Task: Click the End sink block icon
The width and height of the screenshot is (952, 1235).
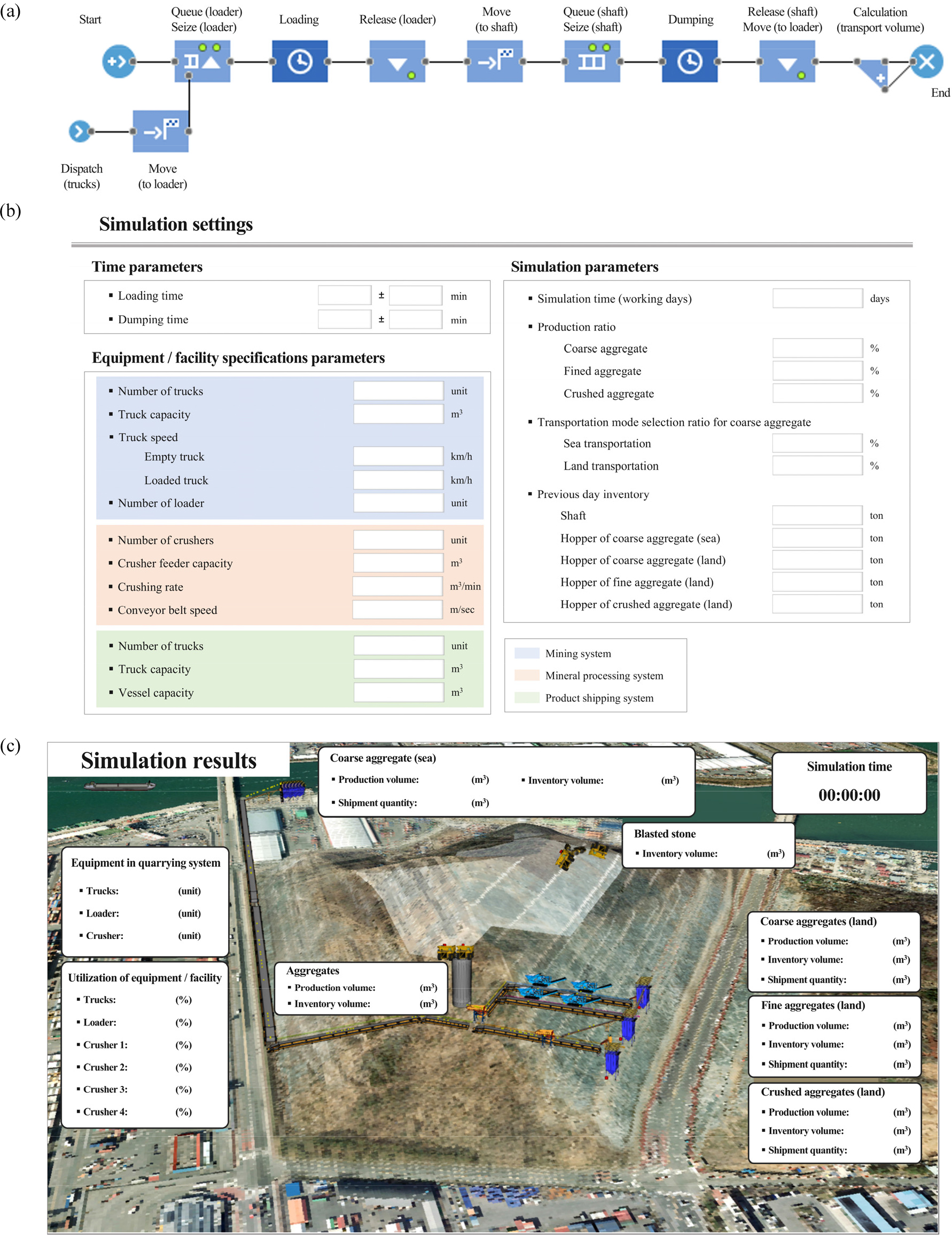Action: 926,61
